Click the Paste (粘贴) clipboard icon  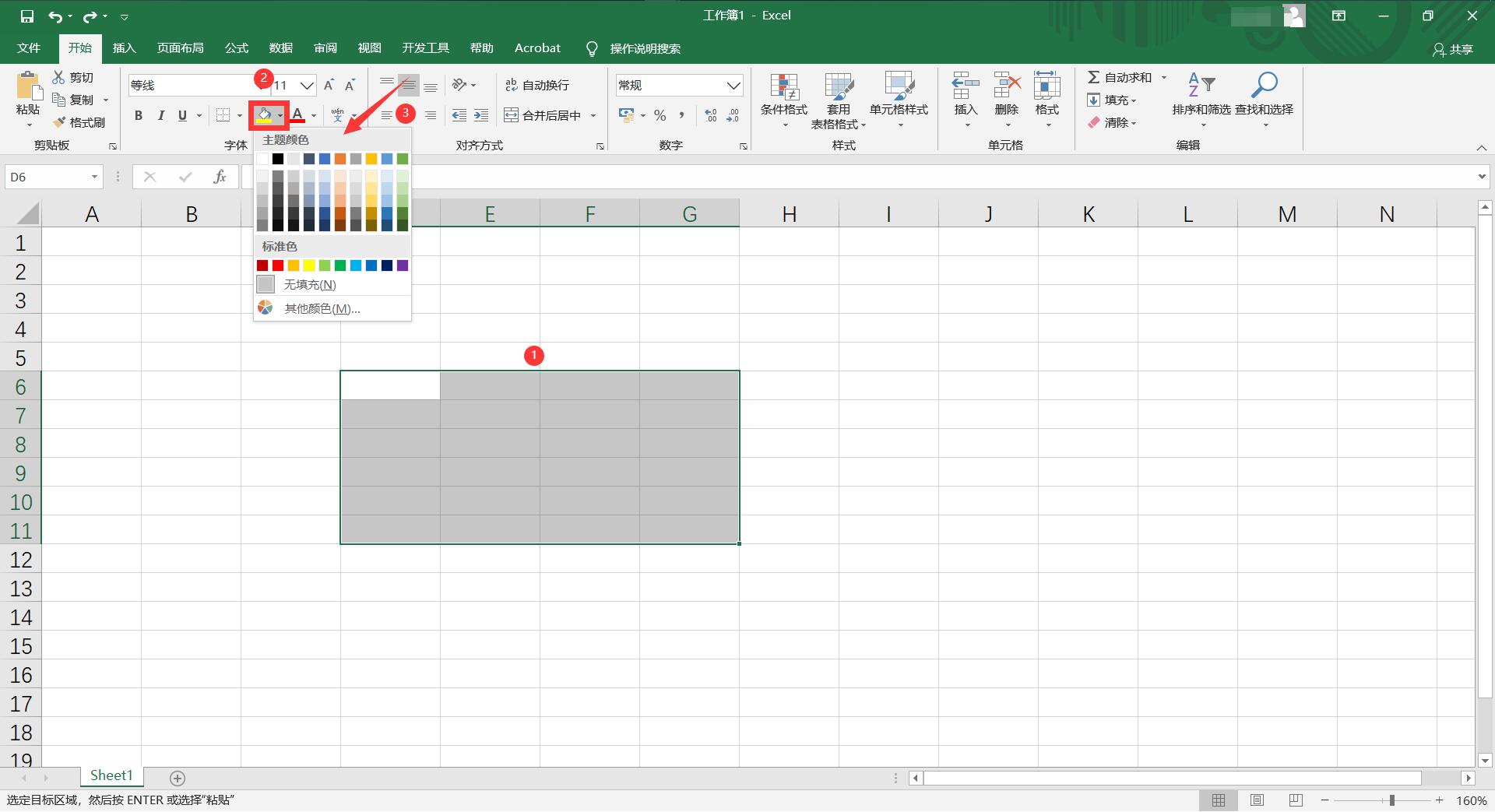click(x=29, y=86)
